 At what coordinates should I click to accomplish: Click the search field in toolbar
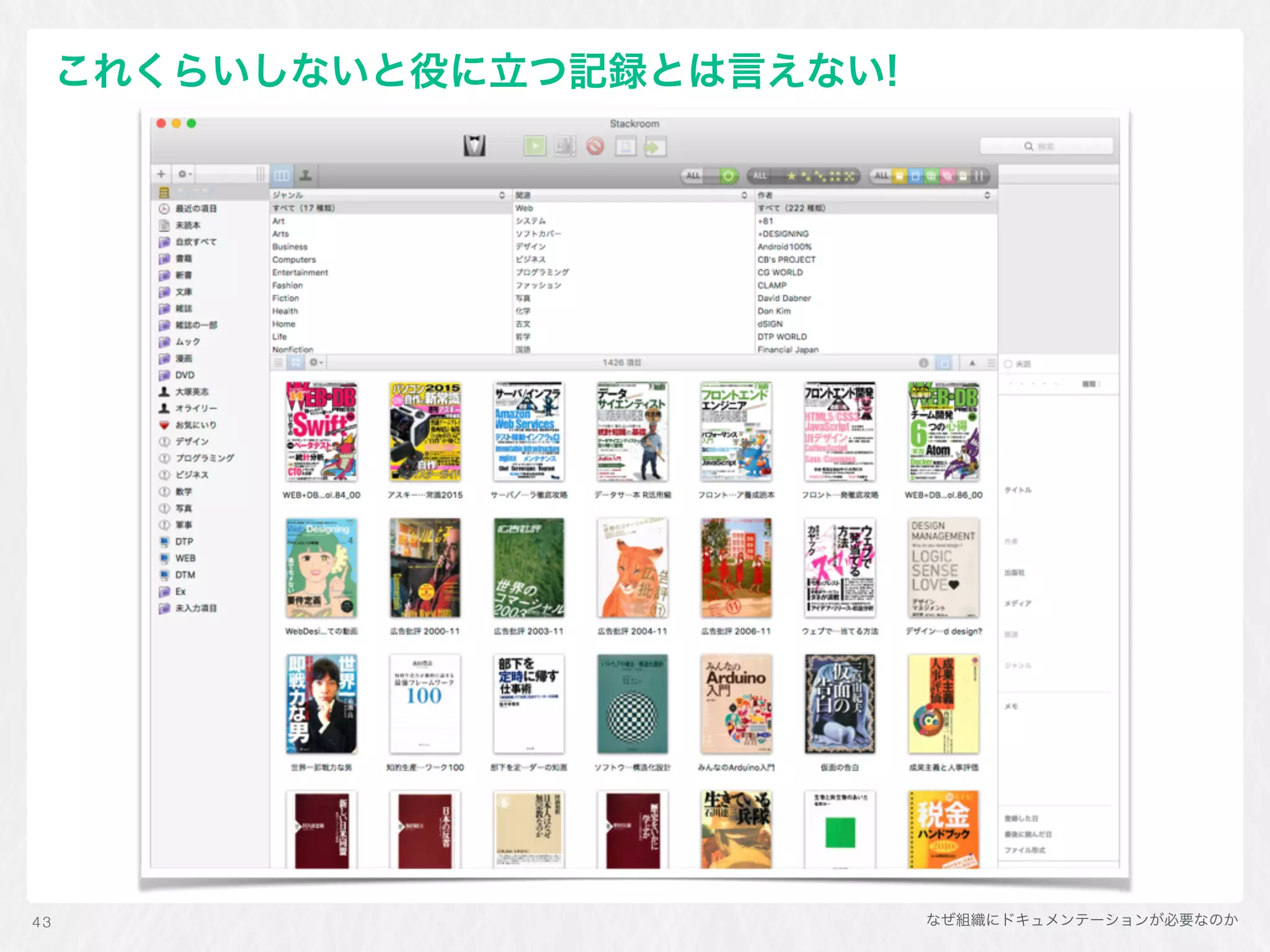point(1046,146)
